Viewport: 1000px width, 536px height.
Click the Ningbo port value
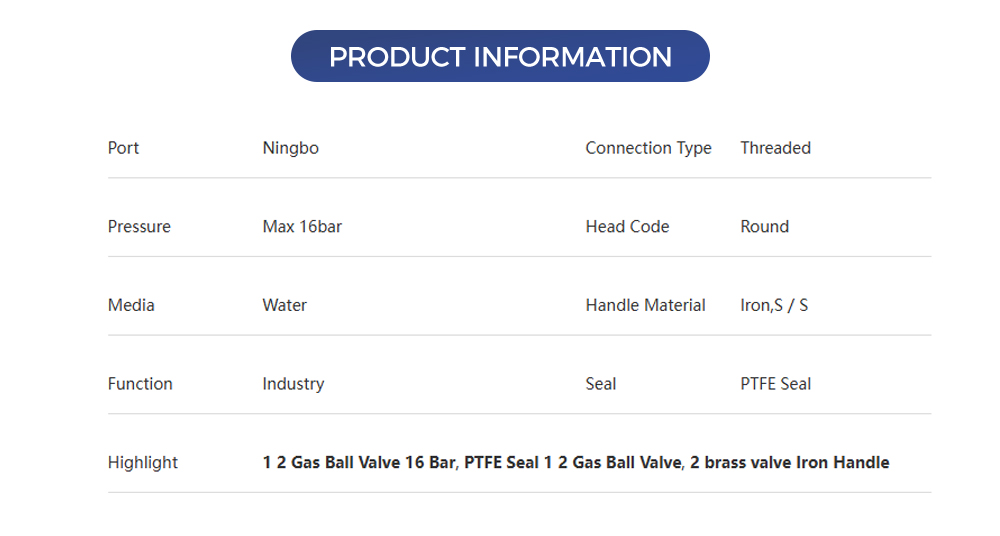(x=290, y=148)
